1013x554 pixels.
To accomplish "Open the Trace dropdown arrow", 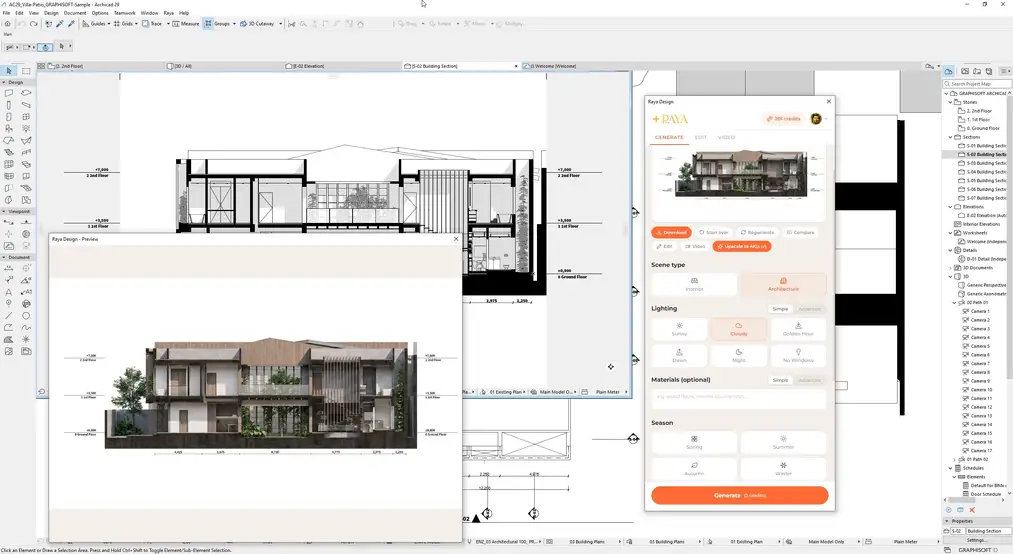I will tap(168, 24).
